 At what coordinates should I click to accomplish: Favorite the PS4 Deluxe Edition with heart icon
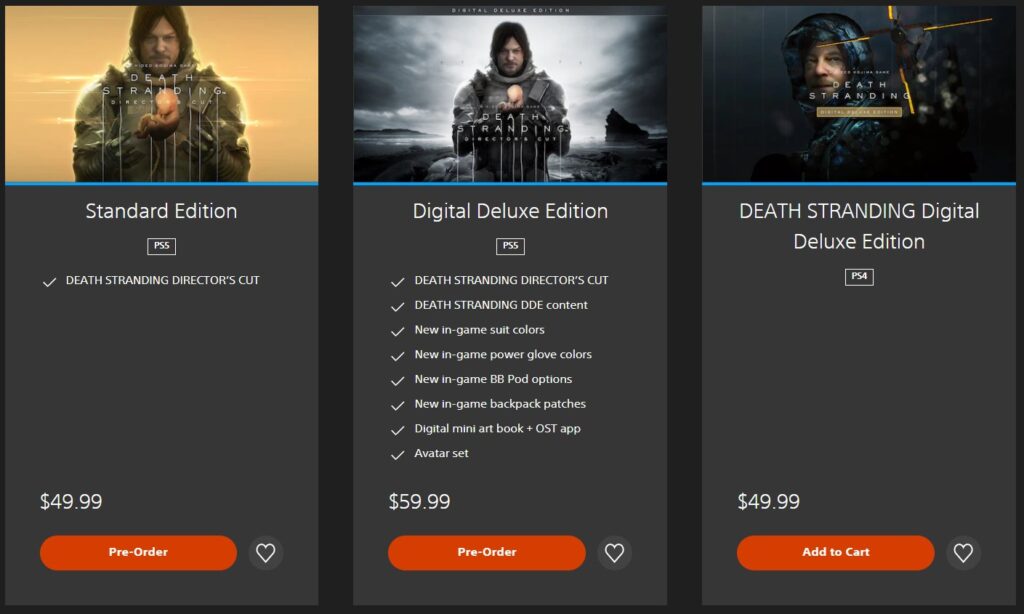pos(963,552)
